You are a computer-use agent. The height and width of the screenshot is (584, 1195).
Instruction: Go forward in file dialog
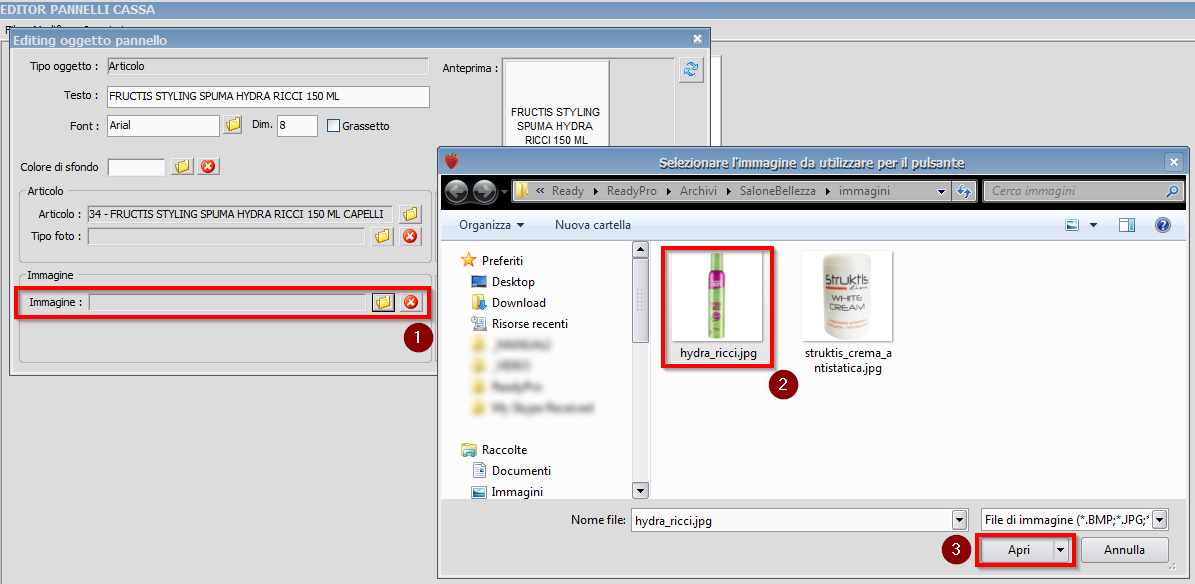(484, 191)
